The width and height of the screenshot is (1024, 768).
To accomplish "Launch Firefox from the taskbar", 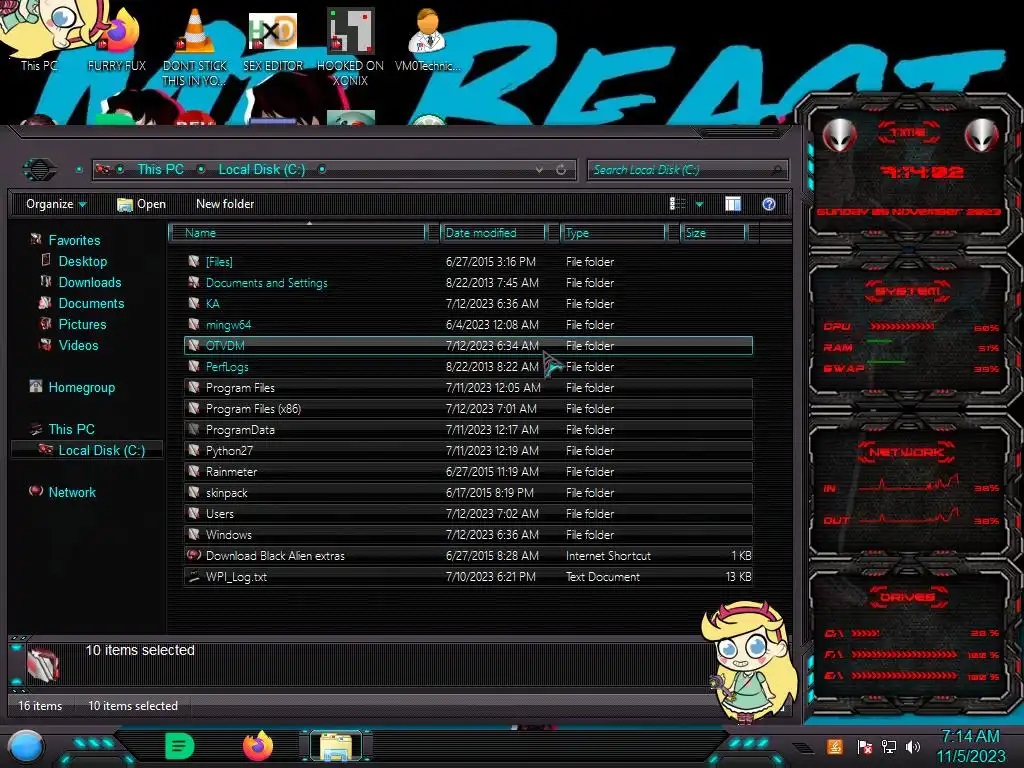I will coord(258,745).
